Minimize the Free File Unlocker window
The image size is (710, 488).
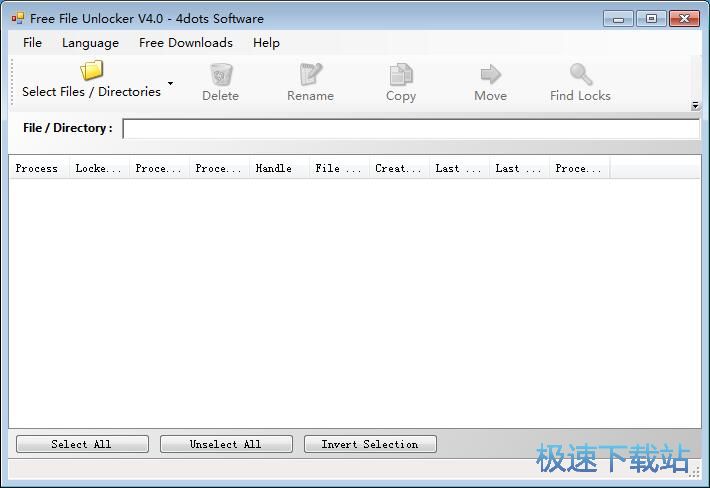(x=618, y=19)
